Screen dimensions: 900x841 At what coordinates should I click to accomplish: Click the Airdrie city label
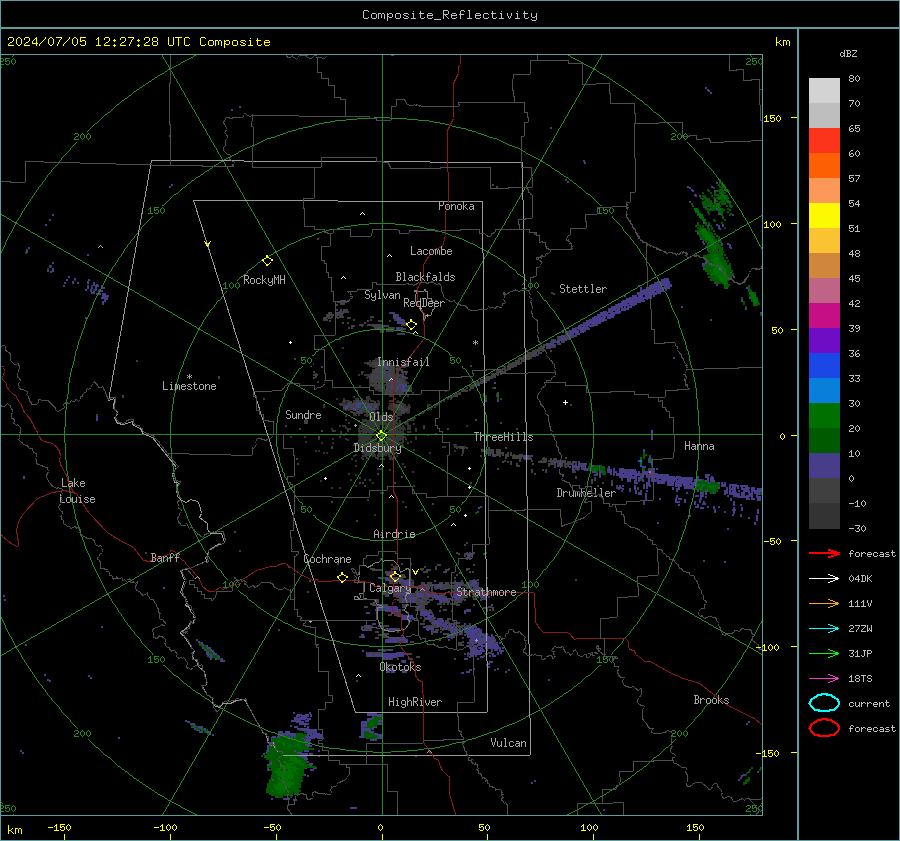[394, 534]
